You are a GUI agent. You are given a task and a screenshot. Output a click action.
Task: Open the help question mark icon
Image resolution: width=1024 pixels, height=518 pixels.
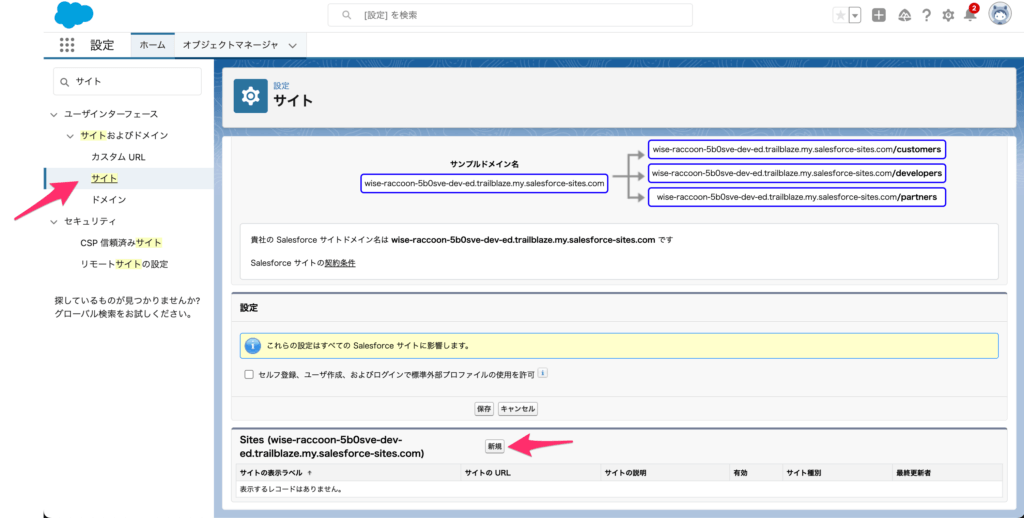coord(926,15)
